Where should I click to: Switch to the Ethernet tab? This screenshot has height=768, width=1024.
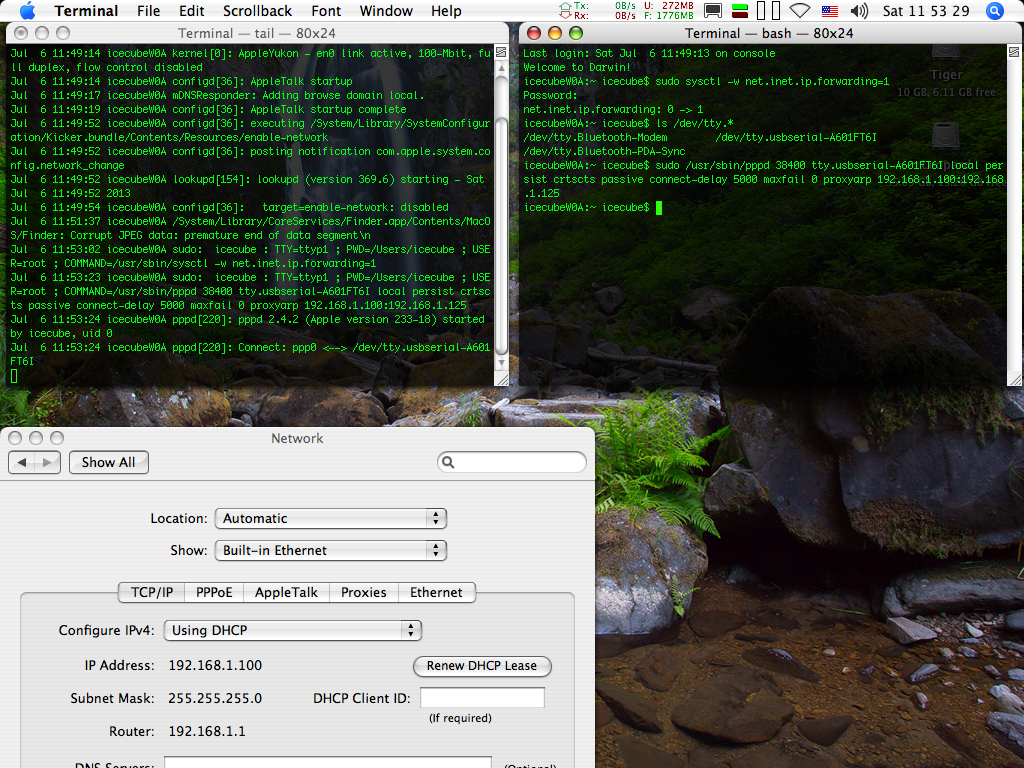(436, 592)
